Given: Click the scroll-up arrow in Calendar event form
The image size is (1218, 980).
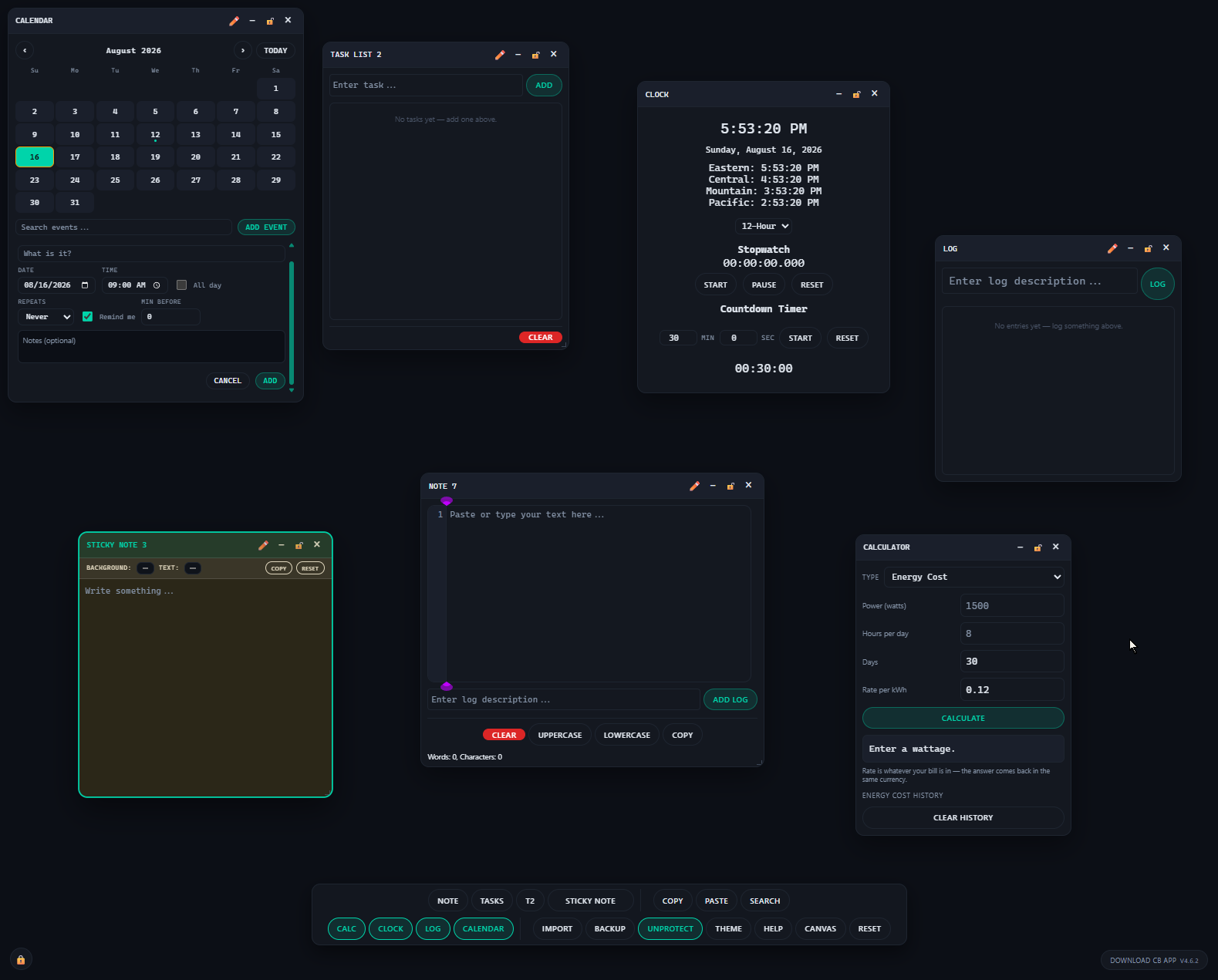Looking at the screenshot, I should tap(292, 245).
